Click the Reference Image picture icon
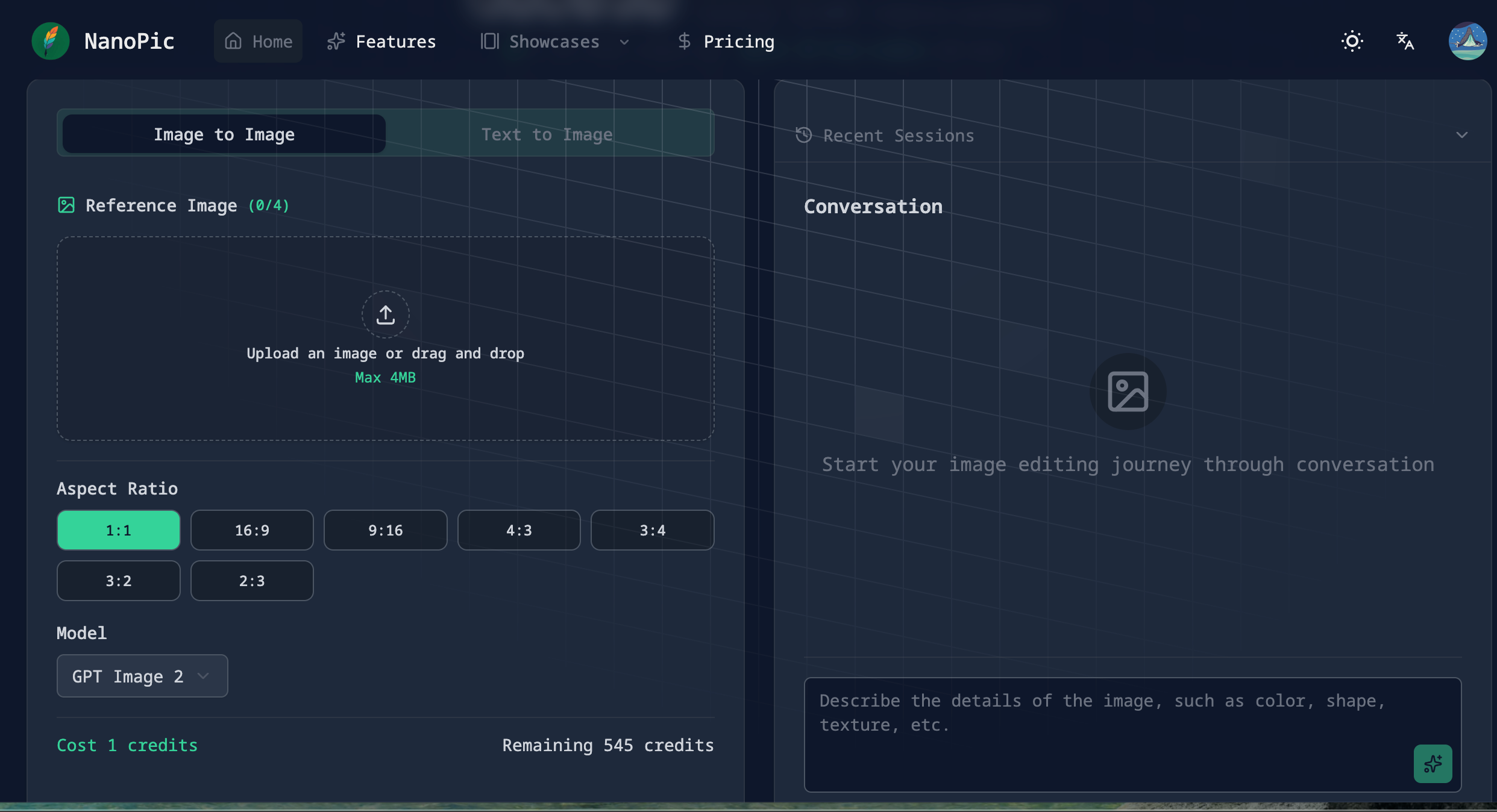1497x812 pixels. [66, 205]
